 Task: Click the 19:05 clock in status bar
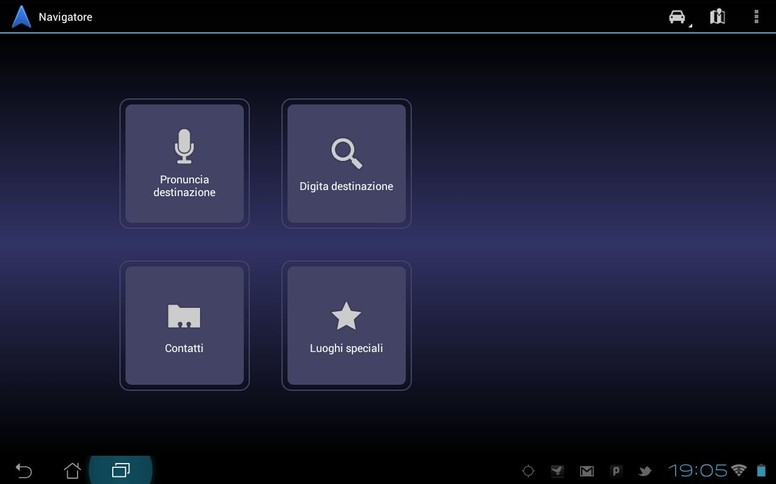[x=697, y=470]
